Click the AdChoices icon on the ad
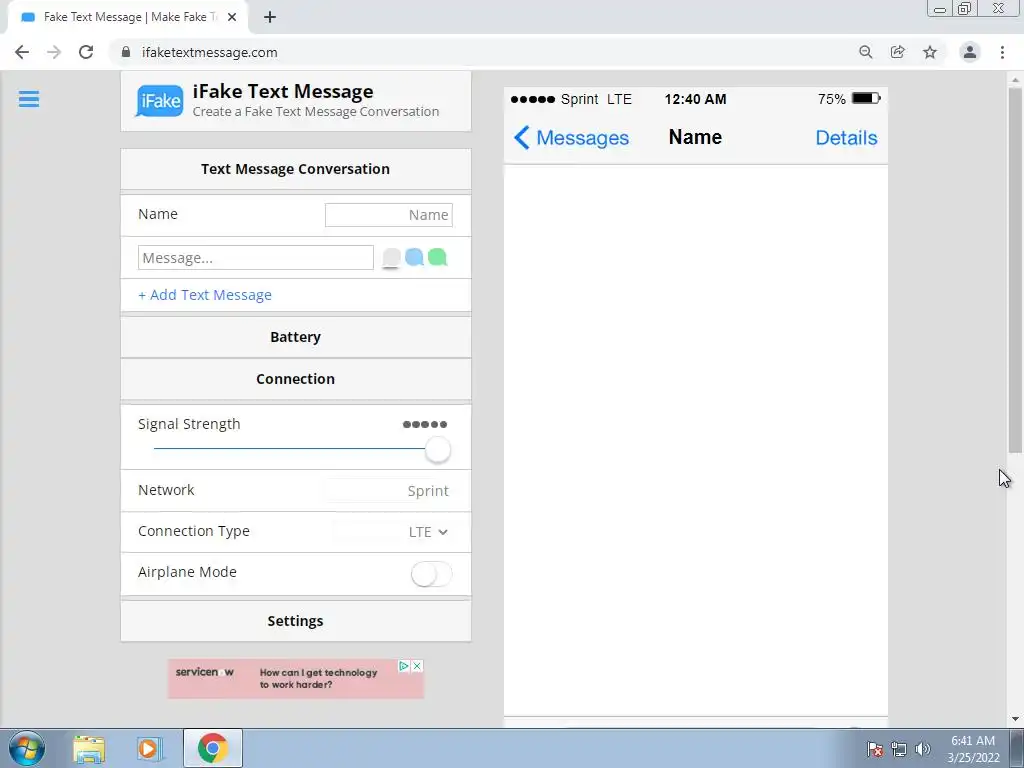This screenshot has width=1024, height=768. pyautogui.click(x=404, y=665)
